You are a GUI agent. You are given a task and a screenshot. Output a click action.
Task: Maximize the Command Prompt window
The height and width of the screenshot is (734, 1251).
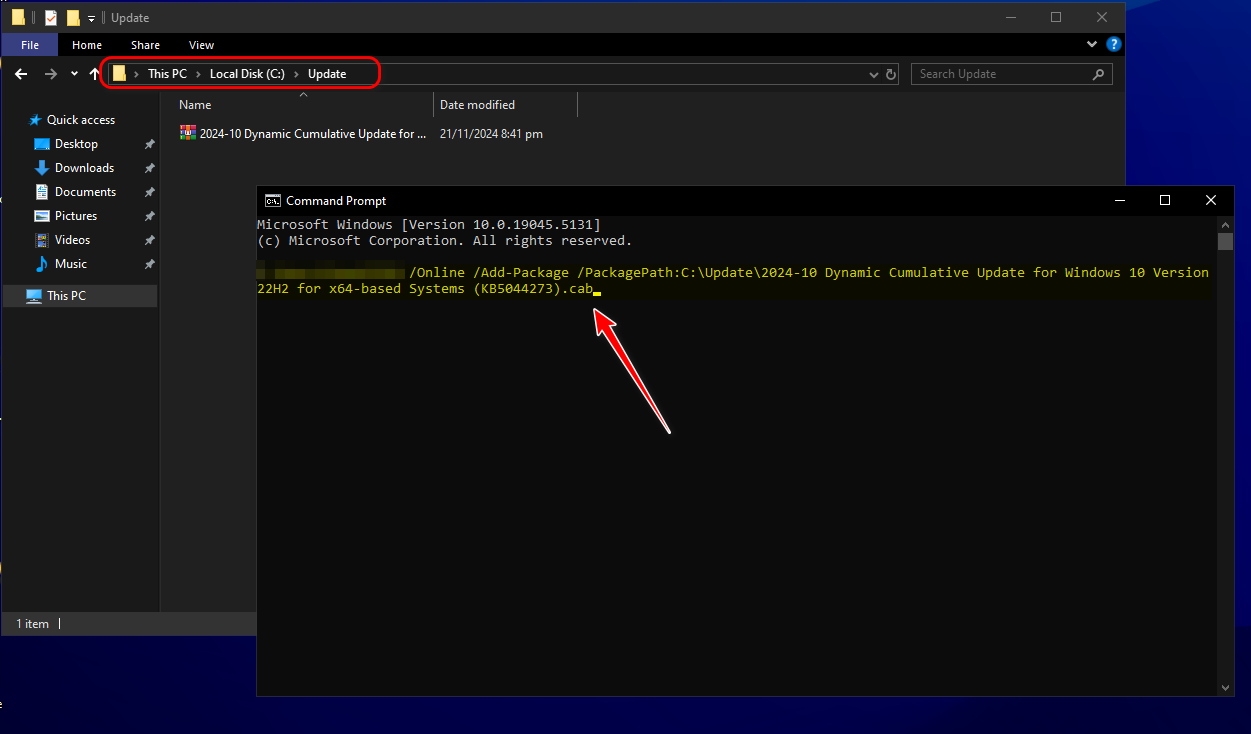(x=1165, y=200)
